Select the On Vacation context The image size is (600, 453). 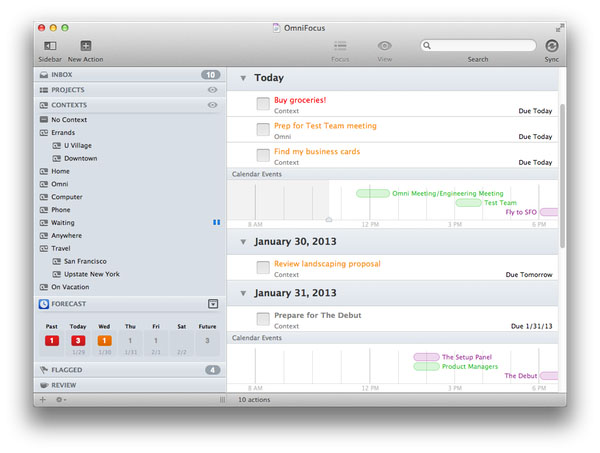[130, 287]
